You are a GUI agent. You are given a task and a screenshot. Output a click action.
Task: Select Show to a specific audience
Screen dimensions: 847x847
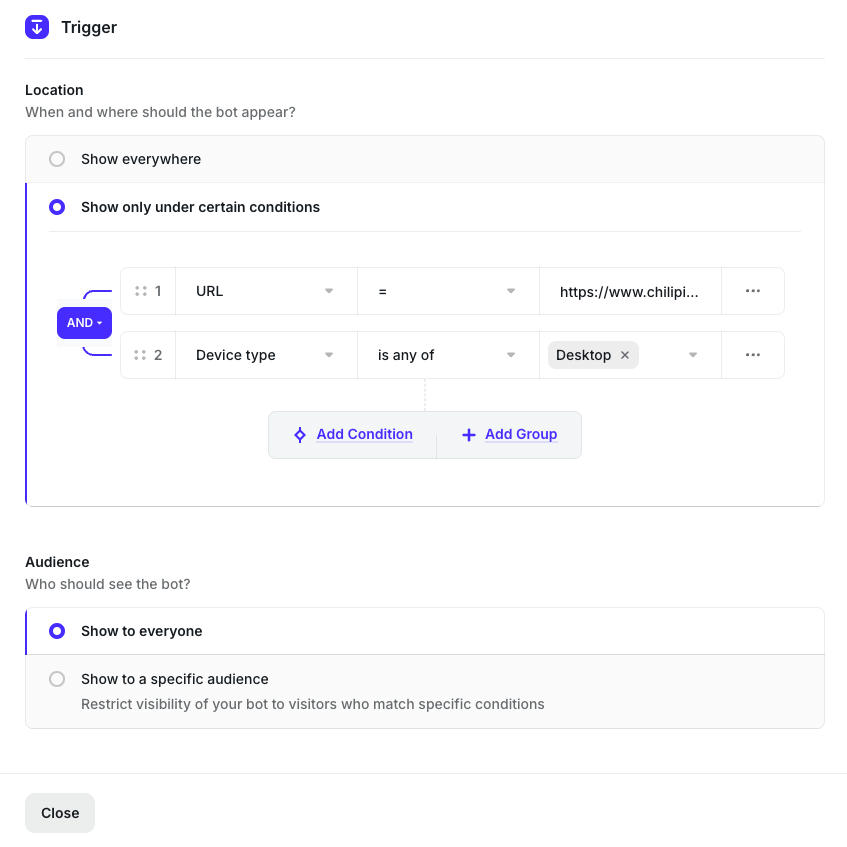pyautogui.click(x=57, y=679)
